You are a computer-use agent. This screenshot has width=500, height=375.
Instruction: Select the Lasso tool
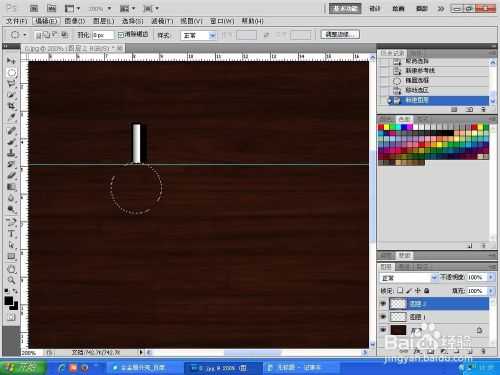pyautogui.click(x=11, y=83)
